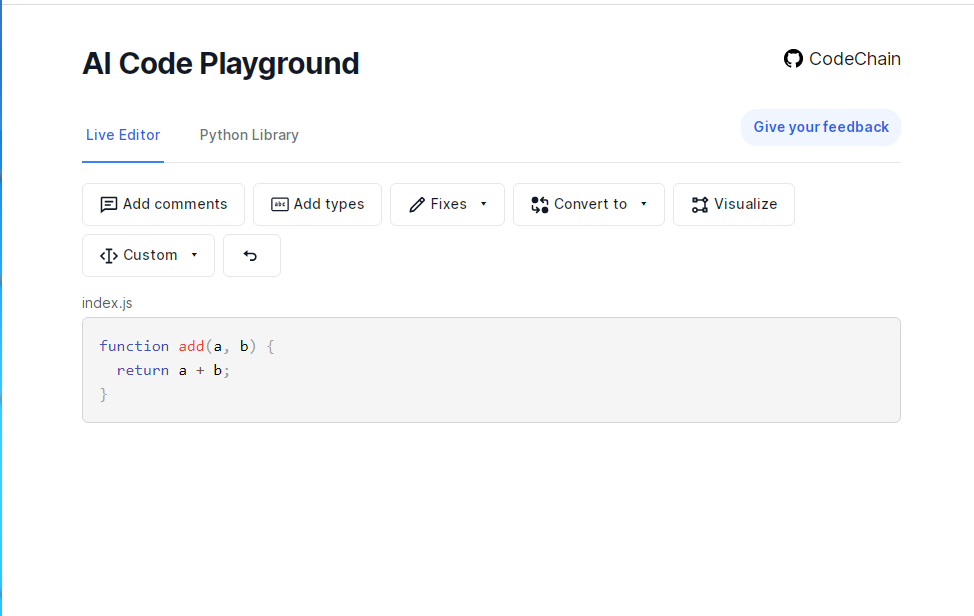Click the index.js file label
The height and width of the screenshot is (616, 974).
pyautogui.click(x=106, y=302)
